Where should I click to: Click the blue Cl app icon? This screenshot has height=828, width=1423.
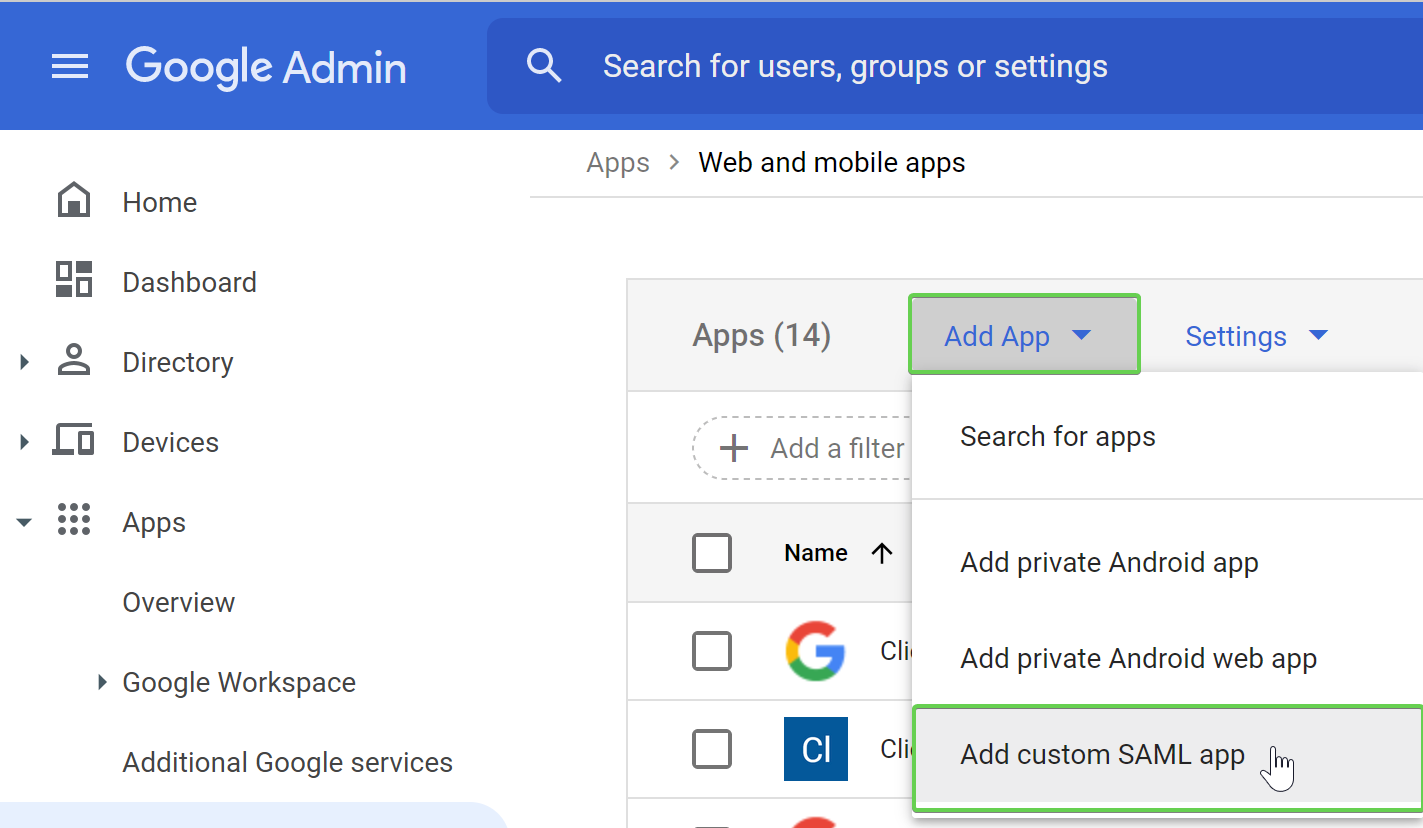816,749
